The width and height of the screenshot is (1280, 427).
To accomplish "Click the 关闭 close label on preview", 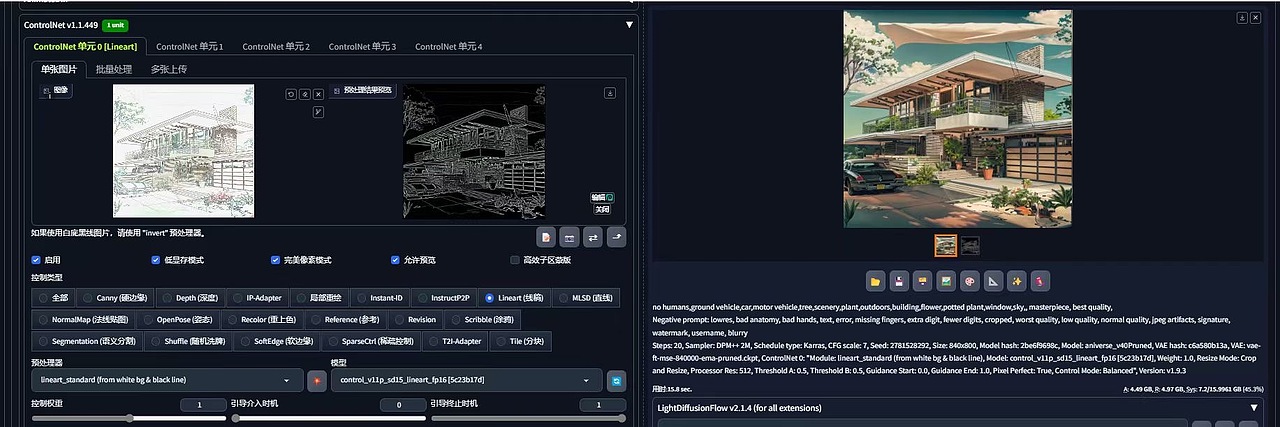I will pos(602,210).
